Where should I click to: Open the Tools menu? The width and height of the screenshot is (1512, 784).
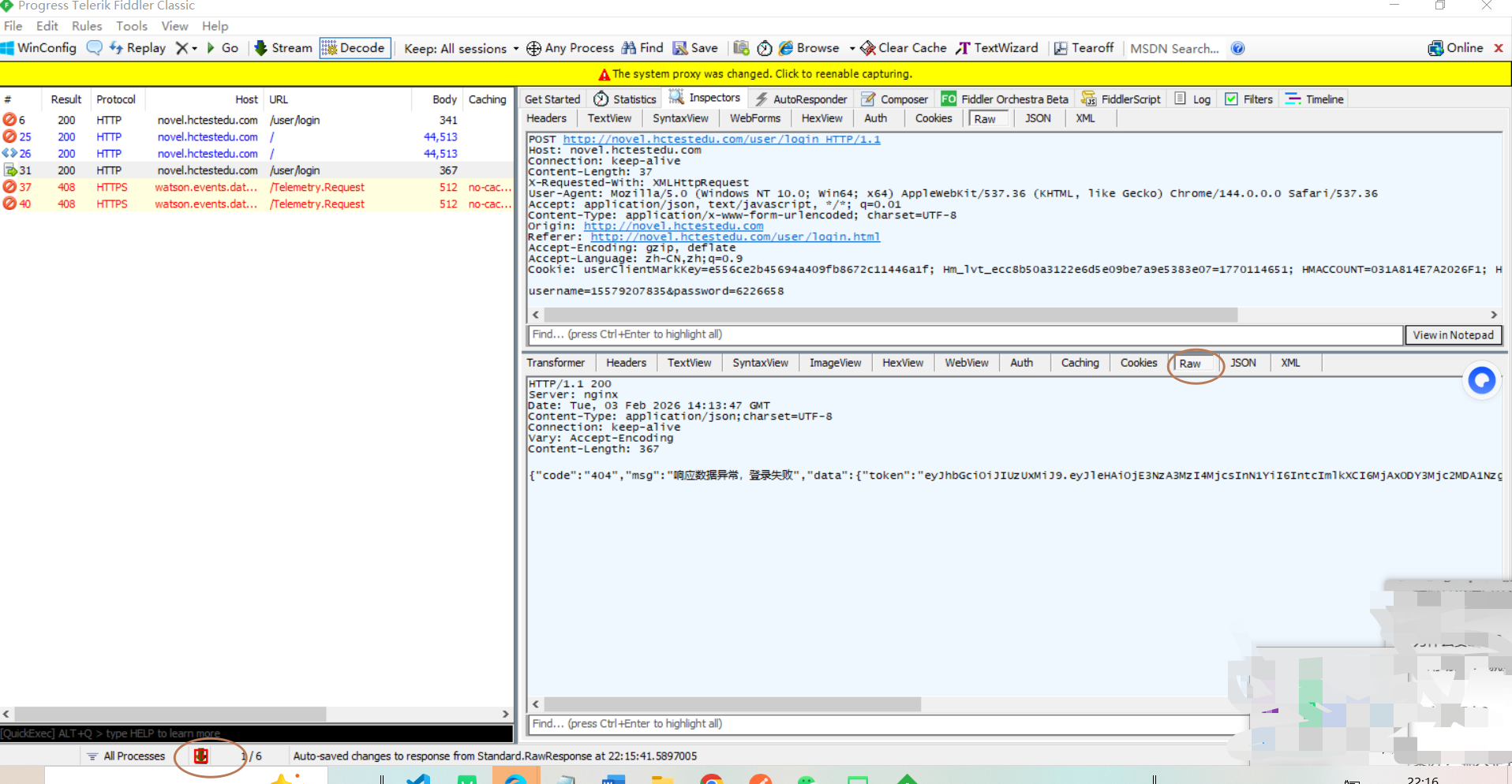(x=132, y=26)
